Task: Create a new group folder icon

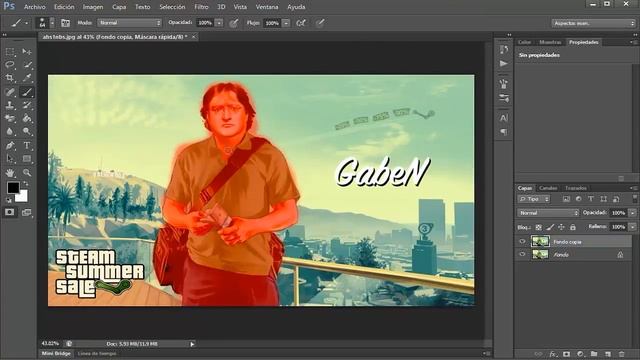Action: click(594, 354)
